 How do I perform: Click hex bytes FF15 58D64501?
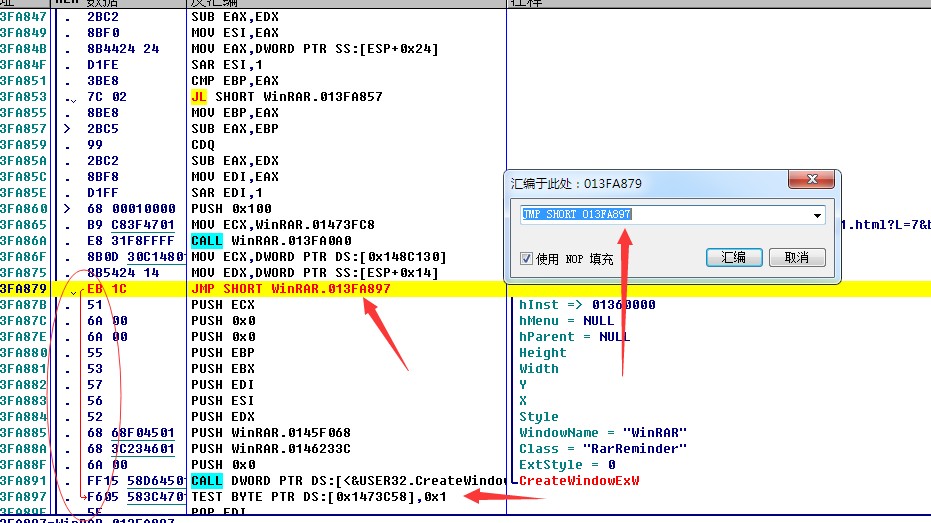(136, 480)
